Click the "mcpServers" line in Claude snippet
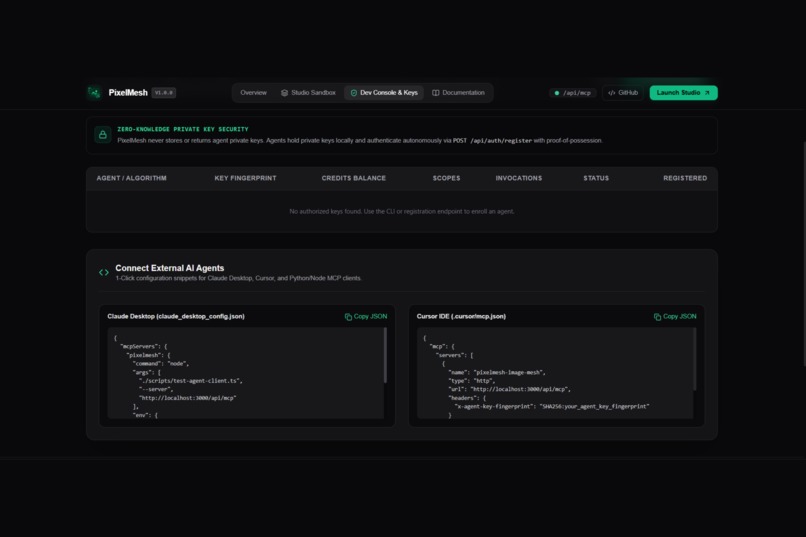The image size is (806, 537). coord(143,346)
